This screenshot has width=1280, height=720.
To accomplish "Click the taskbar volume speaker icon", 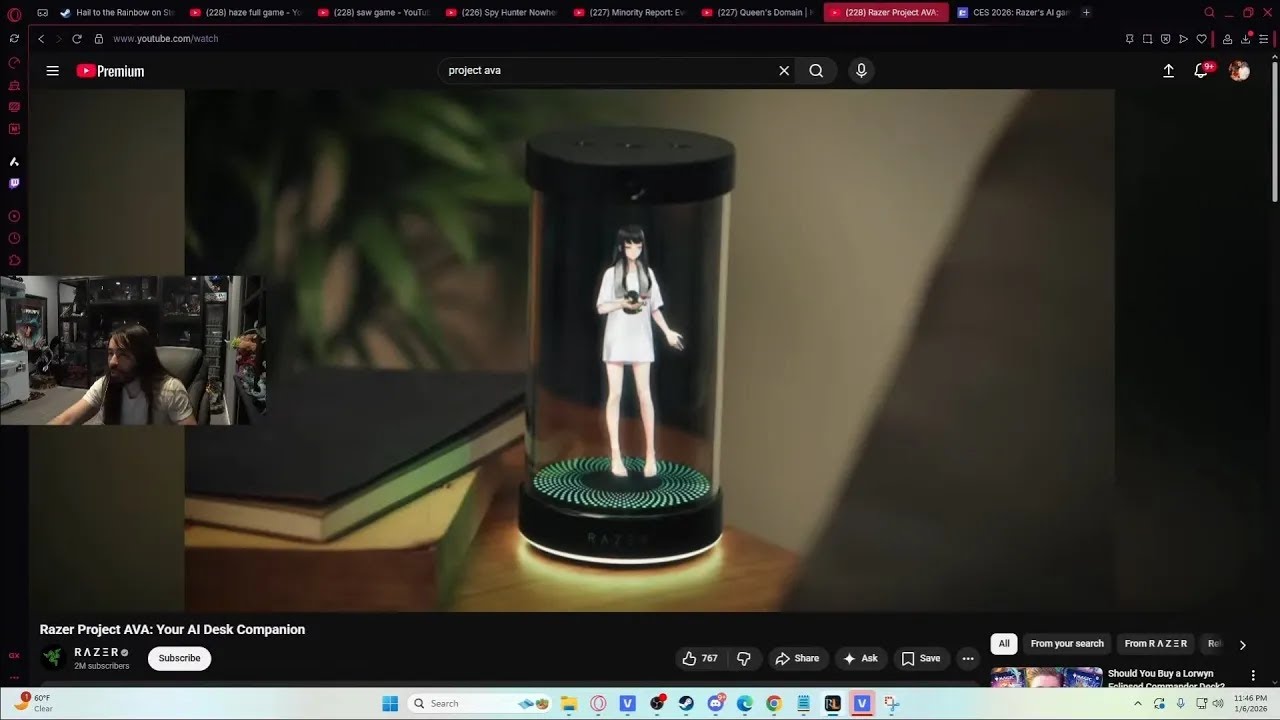I will pyautogui.click(x=1218, y=704).
